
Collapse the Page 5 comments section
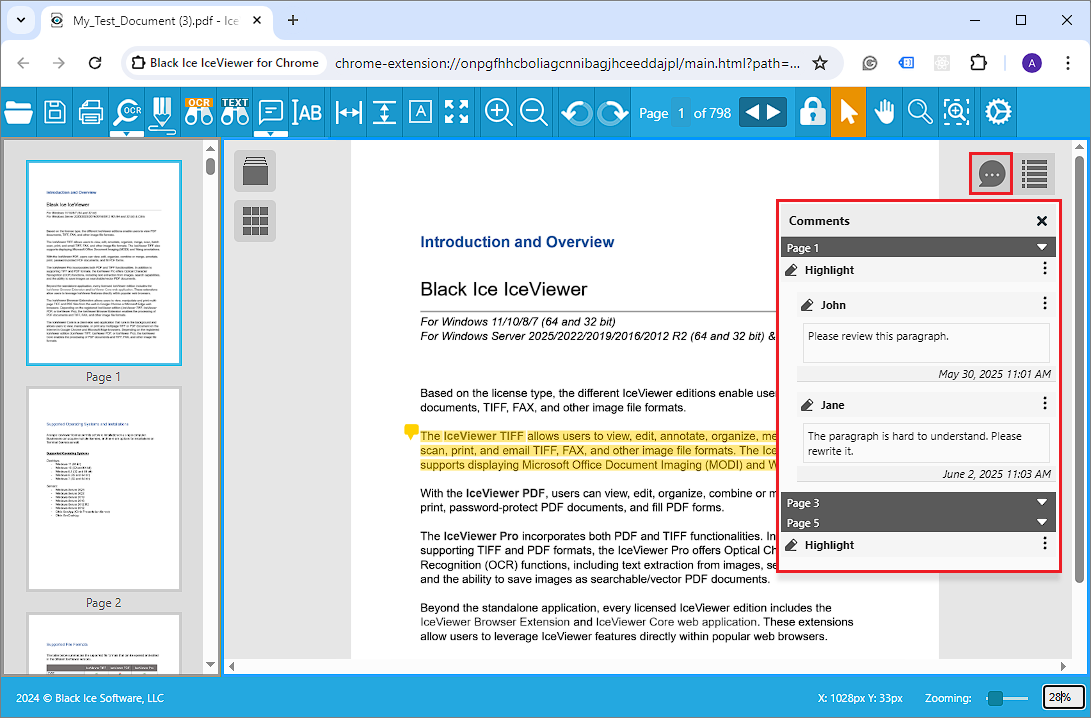1042,522
